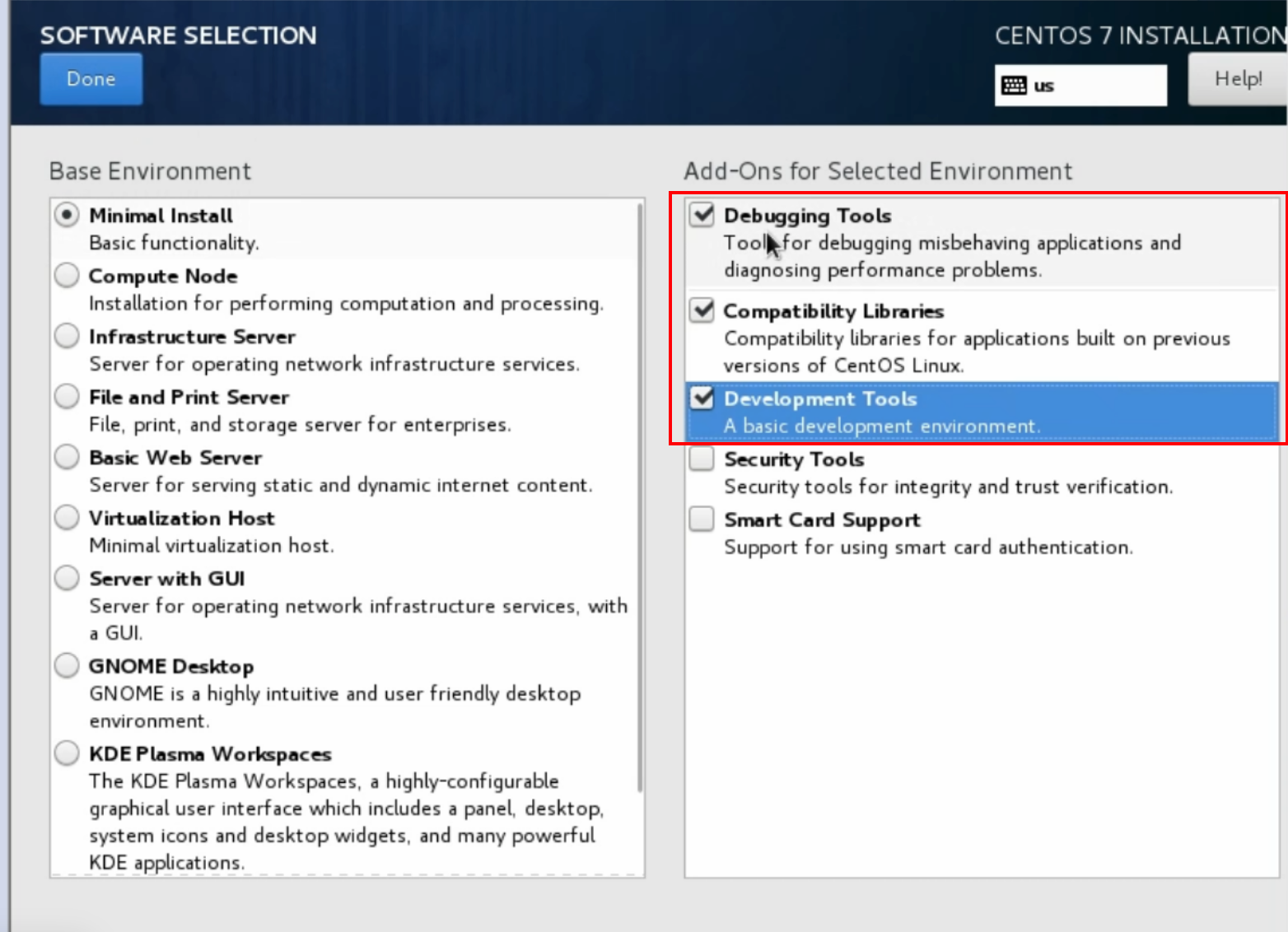The image size is (1288, 932).
Task: Select the Minimal Install radio button
Action: click(67, 214)
